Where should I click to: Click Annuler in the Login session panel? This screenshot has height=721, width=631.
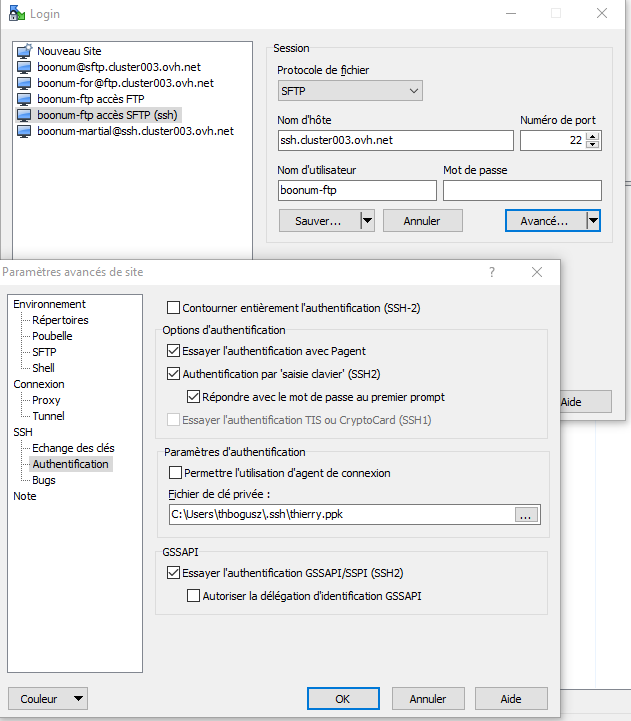tap(423, 221)
